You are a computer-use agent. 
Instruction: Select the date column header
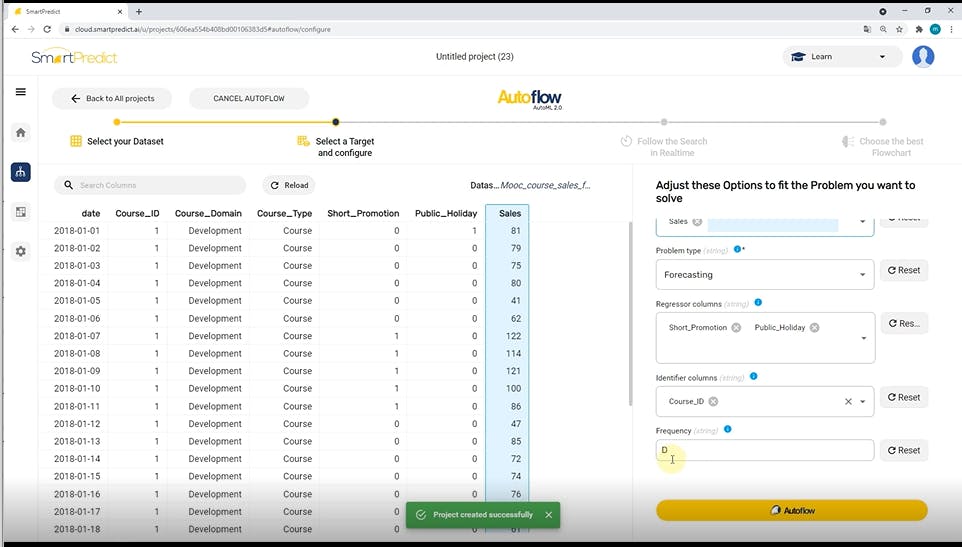tap(91, 213)
